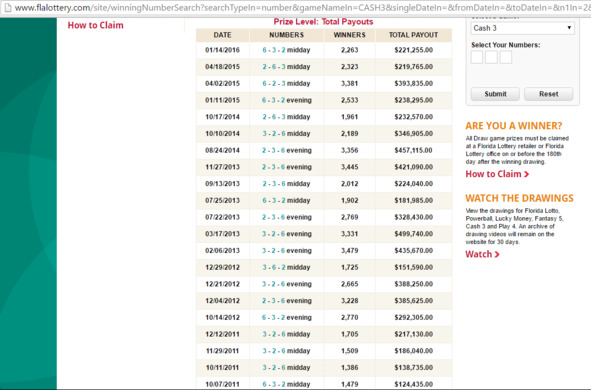The image size is (591, 390).
Task: Open the Watch drawings link
Action: coord(482,254)
